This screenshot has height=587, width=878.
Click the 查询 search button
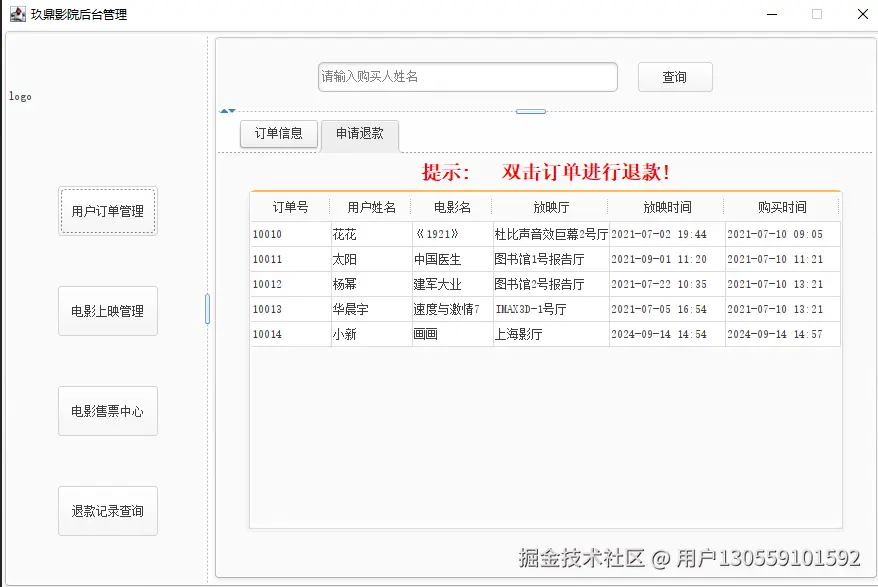675,77
